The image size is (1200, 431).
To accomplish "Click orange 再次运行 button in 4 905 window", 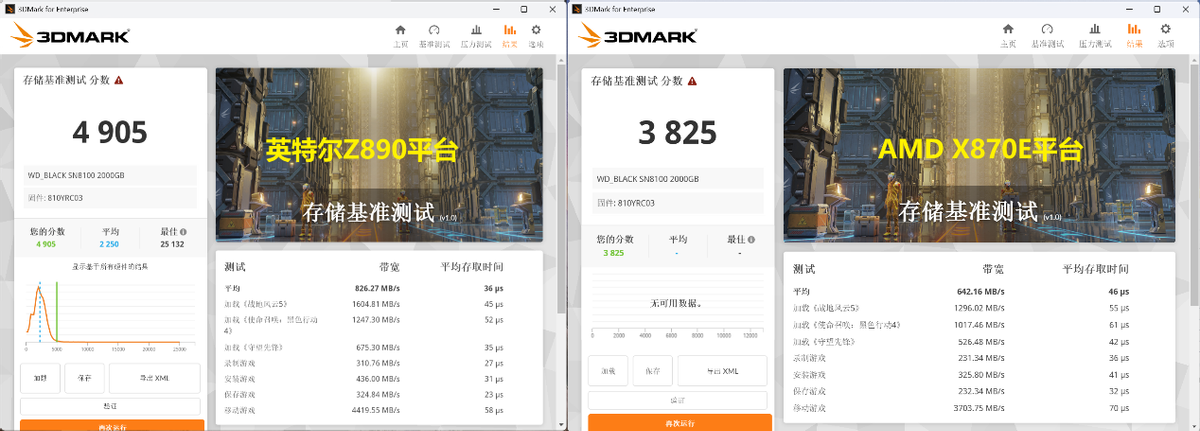I will 110,425.
